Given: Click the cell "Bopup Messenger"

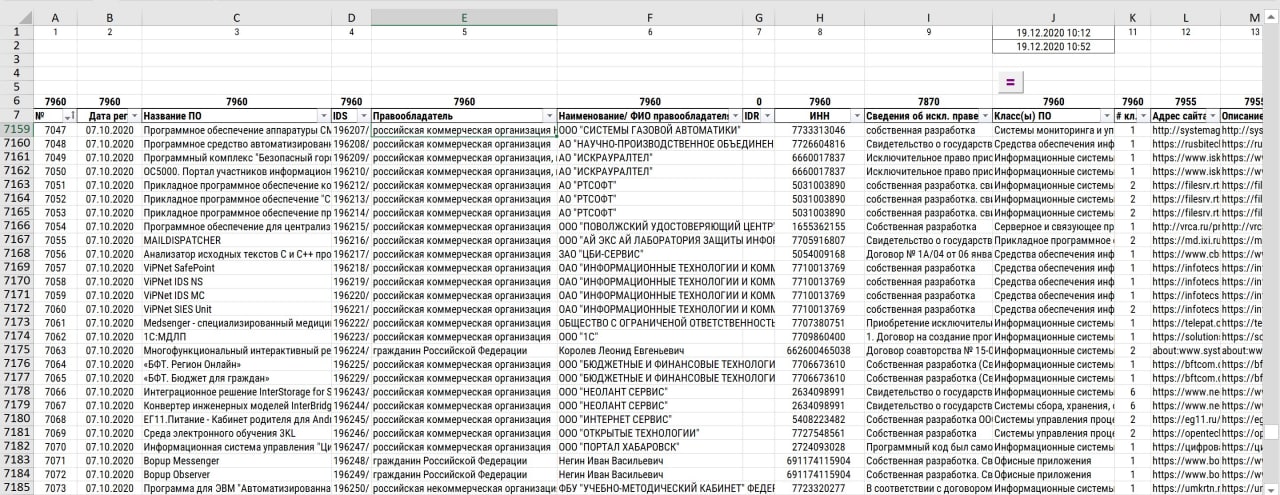Looking at the screenshot, I should (236, 460).
